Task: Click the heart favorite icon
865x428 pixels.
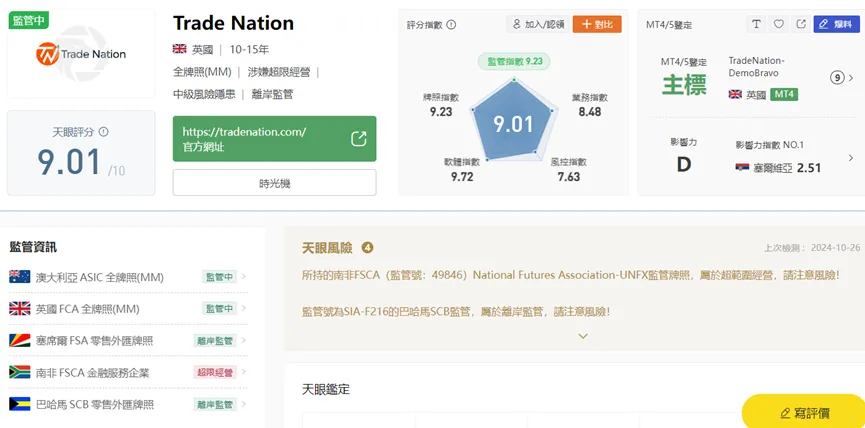Action: [x=778, y=24]
